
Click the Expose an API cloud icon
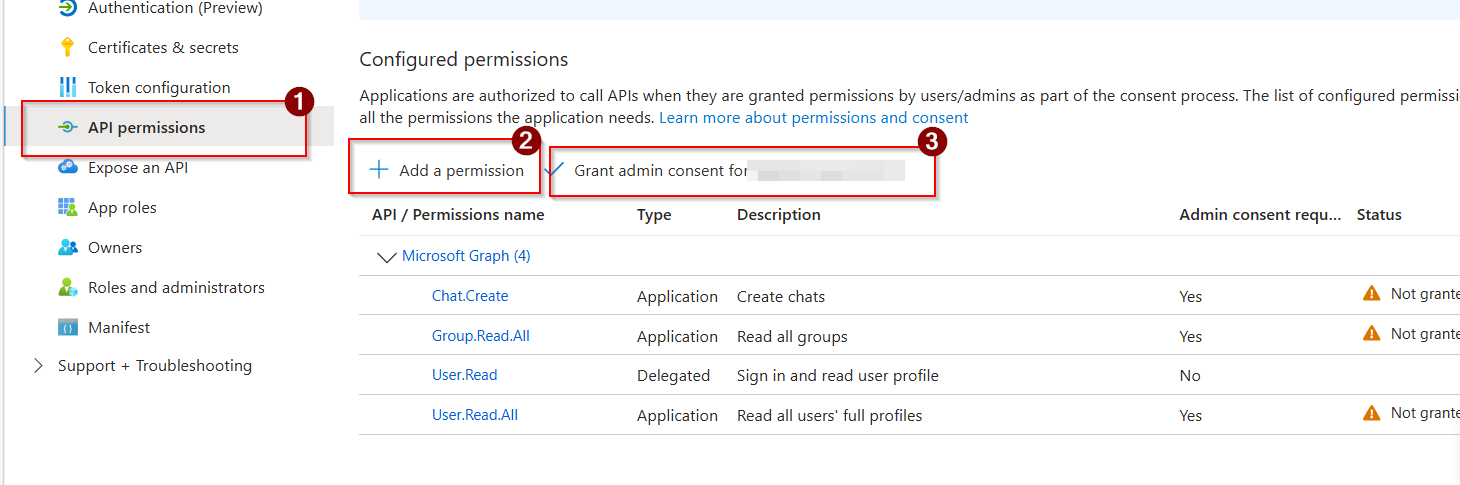[x=67, y=167]
